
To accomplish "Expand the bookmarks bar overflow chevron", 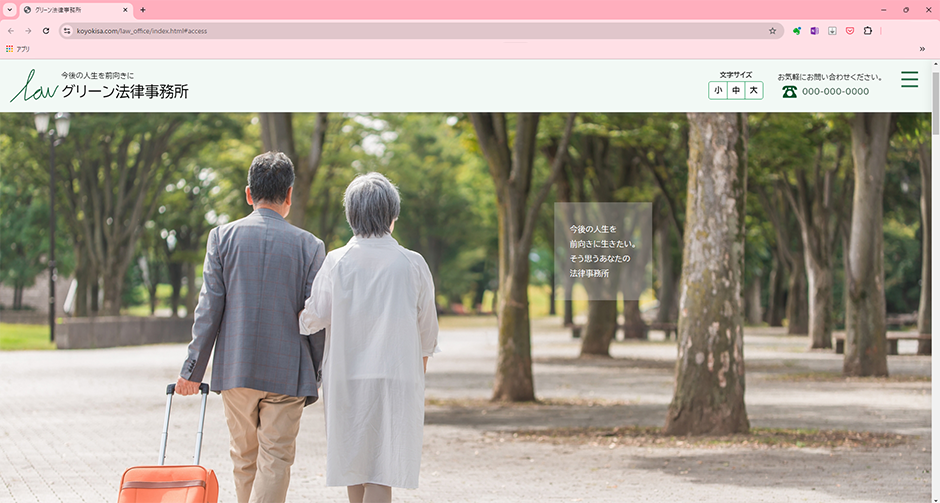I will 922,48.
